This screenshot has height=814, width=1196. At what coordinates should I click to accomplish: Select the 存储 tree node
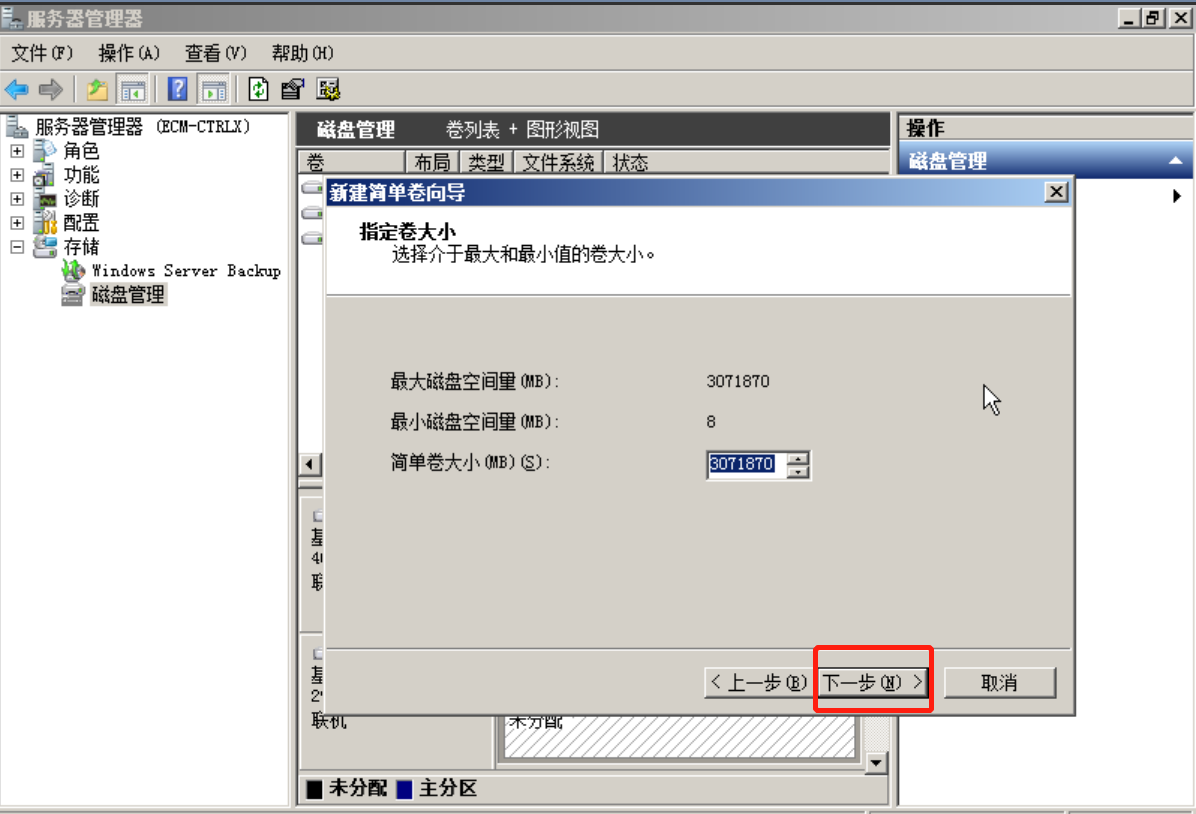tap(81, 246)
